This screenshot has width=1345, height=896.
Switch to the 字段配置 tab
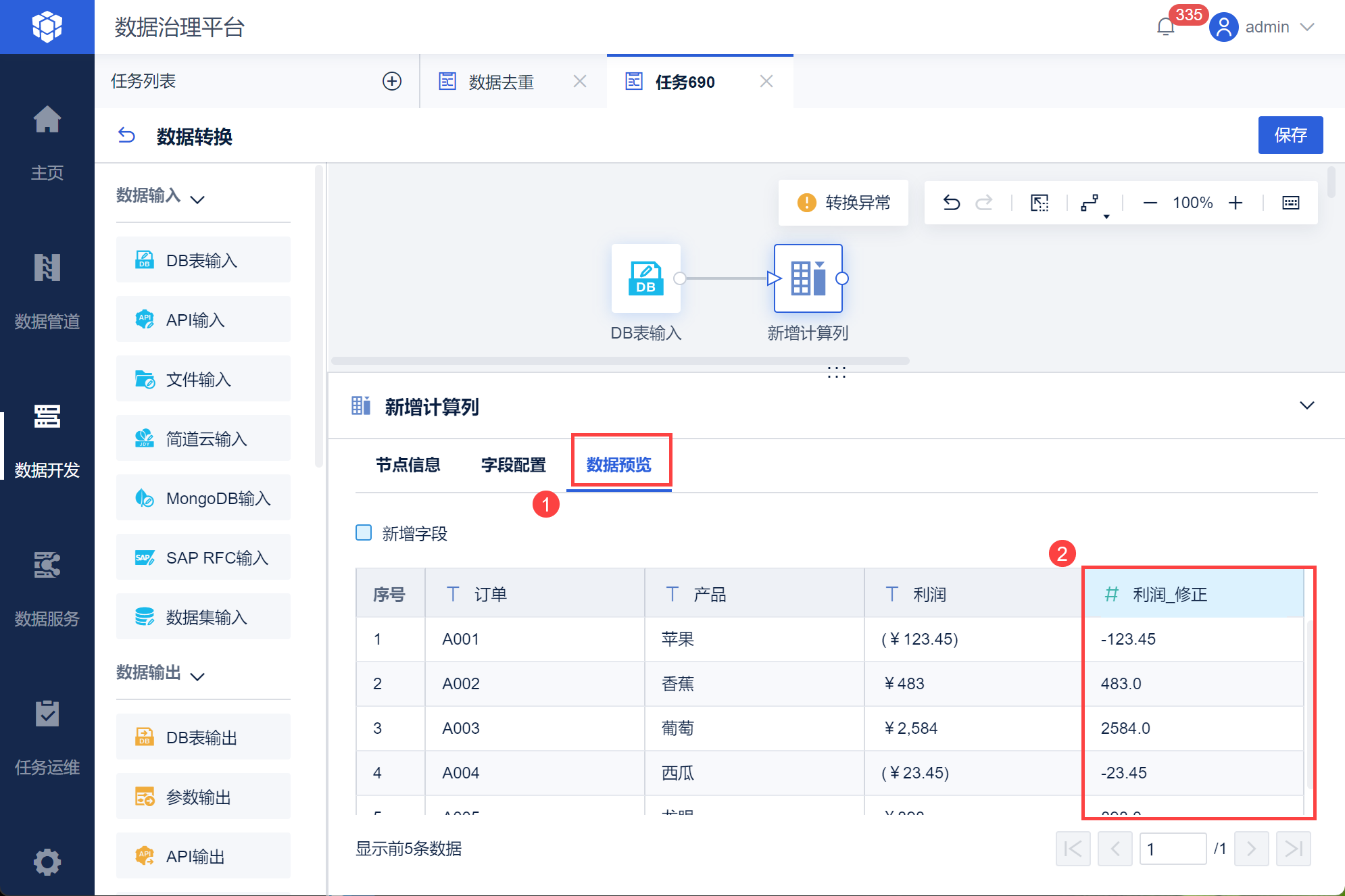(513, 465)
